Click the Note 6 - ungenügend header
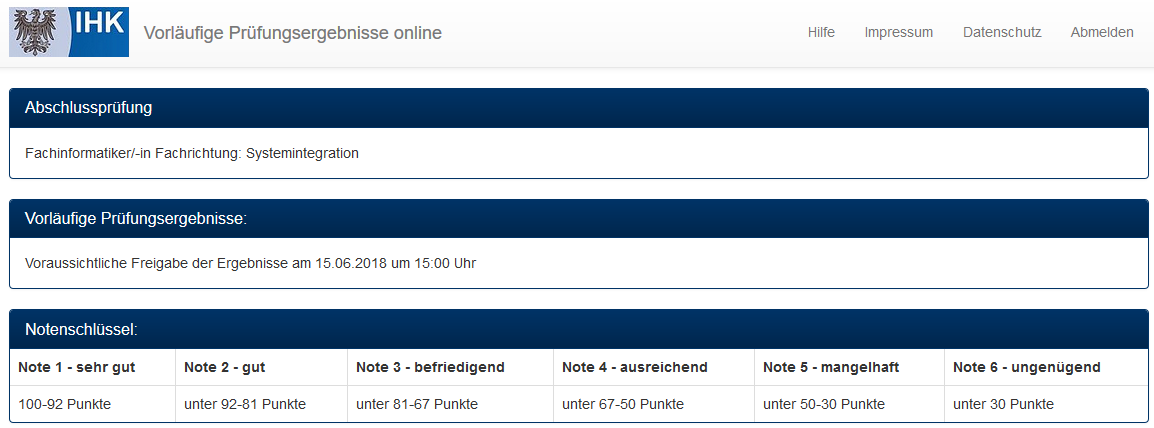Image resolution: width=1154 pixels, height=428 pixels. pos(1026,367)
